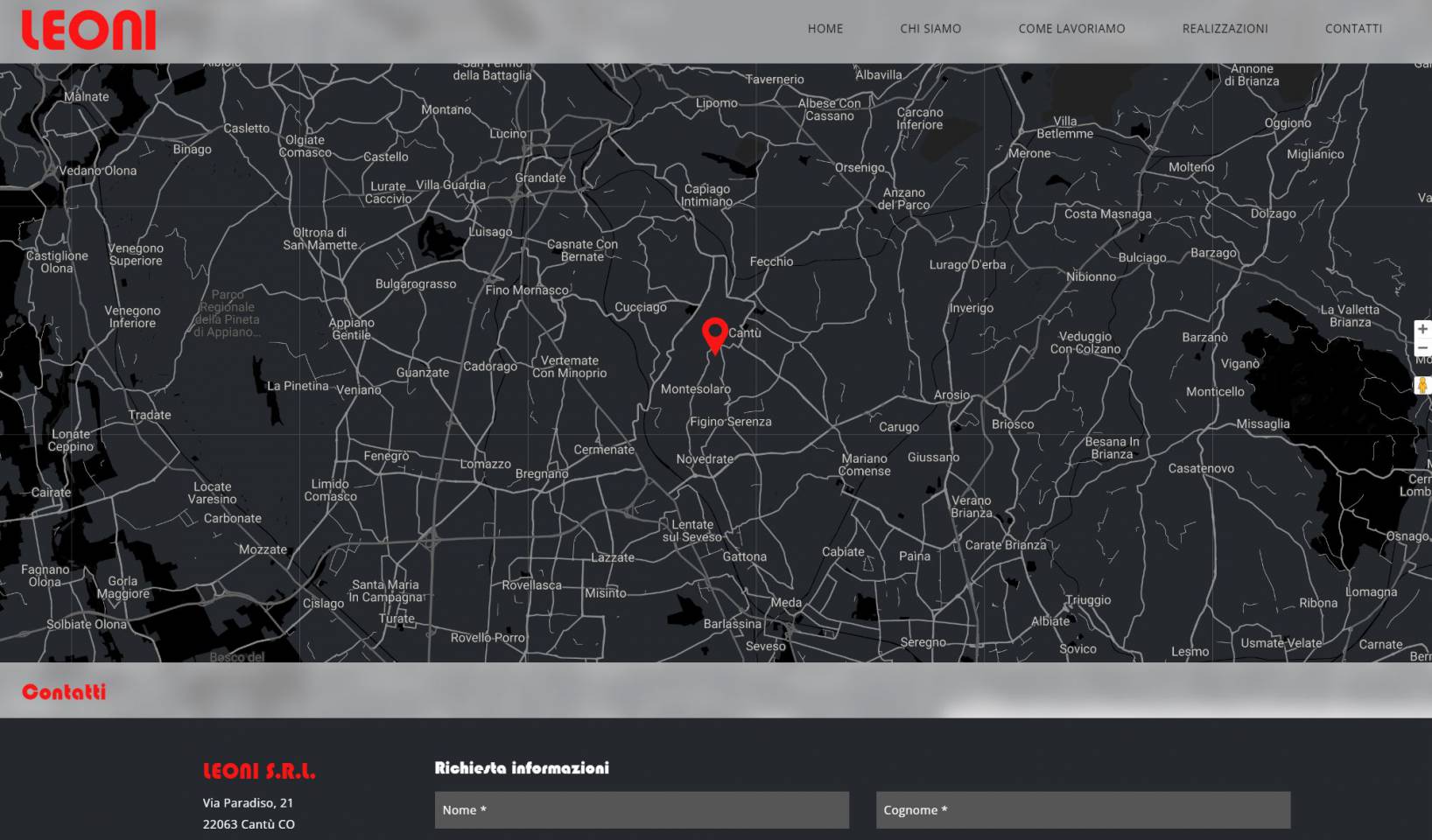Viewport: 1432px width, 840px height.
Task: Click the Inverigo label on the map
Action: click(x=972, y=308)
